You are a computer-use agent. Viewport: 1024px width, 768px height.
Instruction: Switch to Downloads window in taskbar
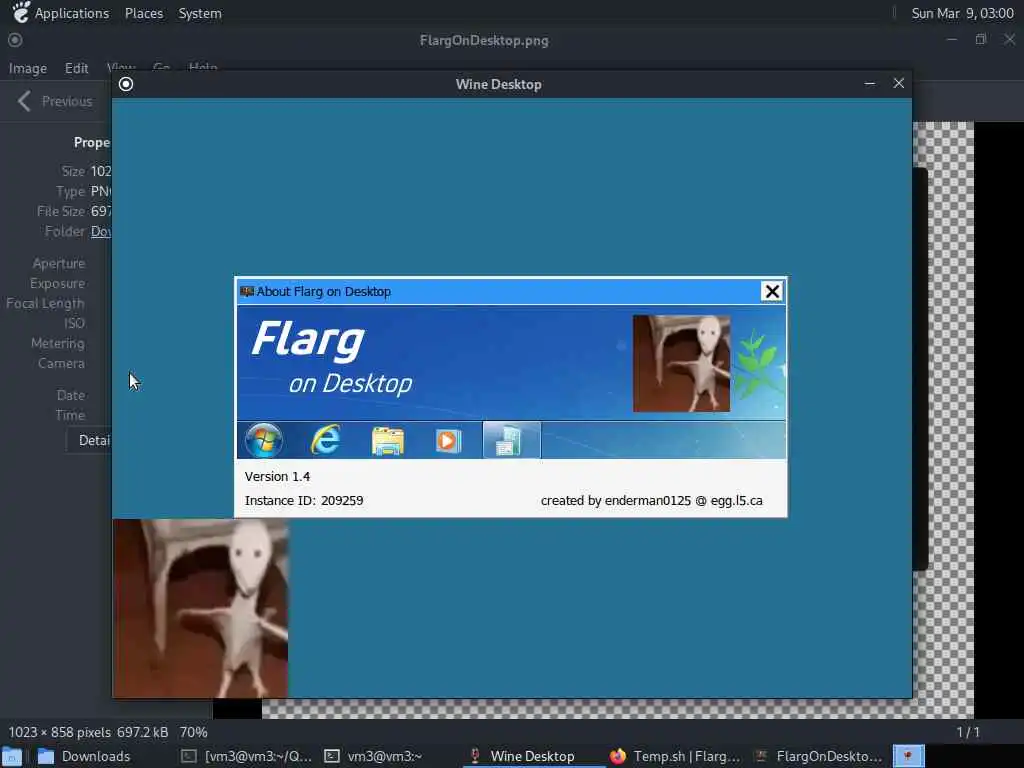pos(84,756)
